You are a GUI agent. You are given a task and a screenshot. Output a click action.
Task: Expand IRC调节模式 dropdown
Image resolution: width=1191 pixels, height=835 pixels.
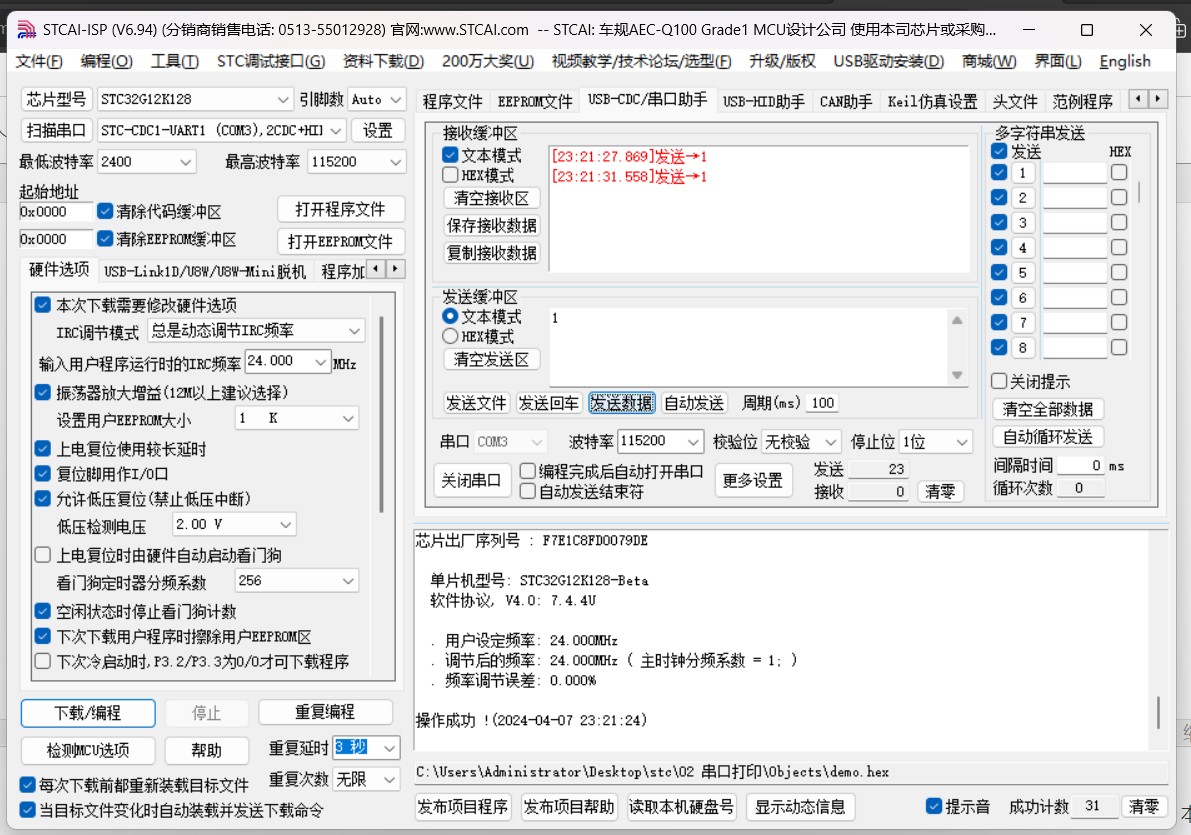256,331
